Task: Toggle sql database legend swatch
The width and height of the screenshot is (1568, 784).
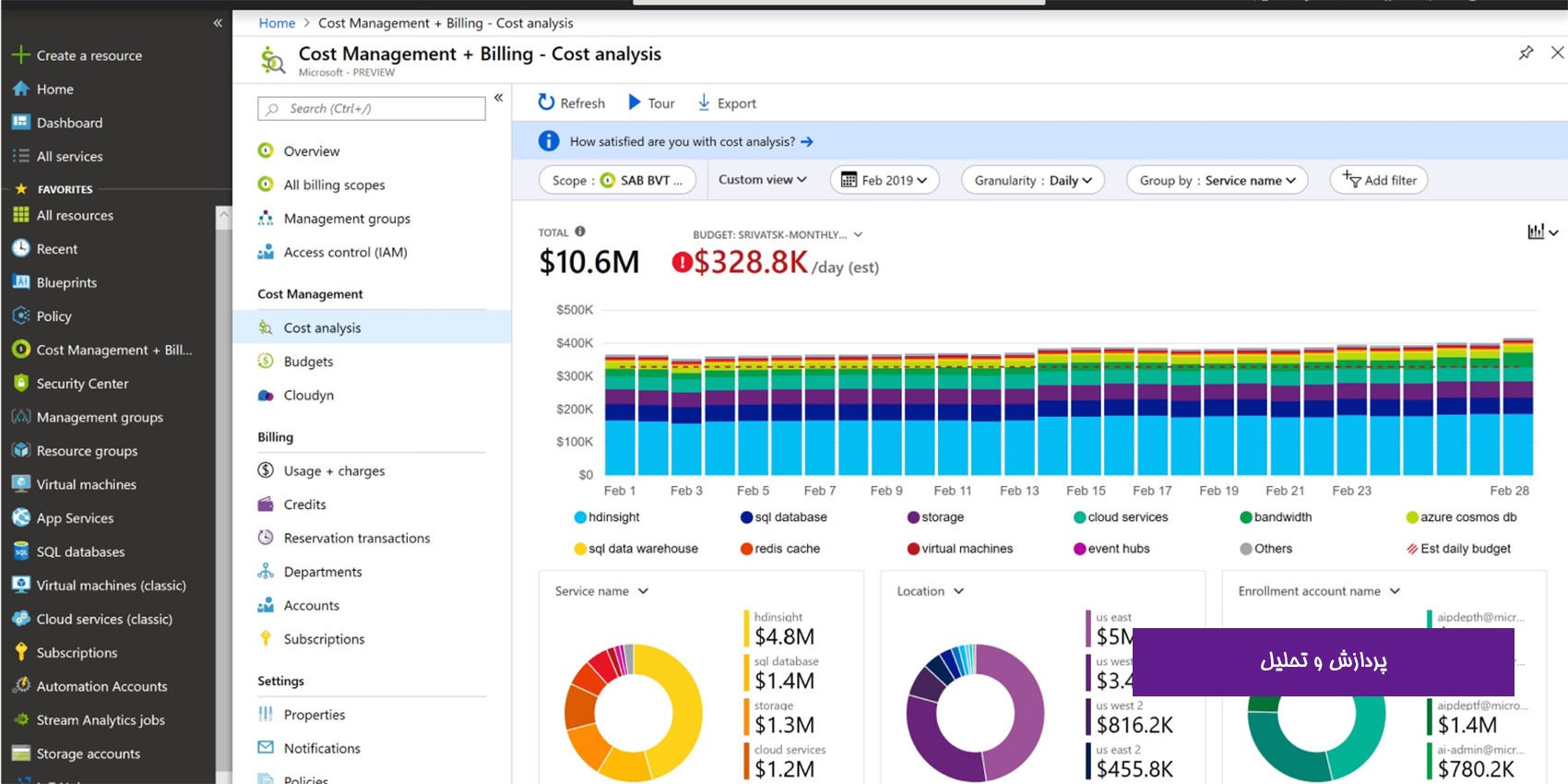Action: (746, 517)
